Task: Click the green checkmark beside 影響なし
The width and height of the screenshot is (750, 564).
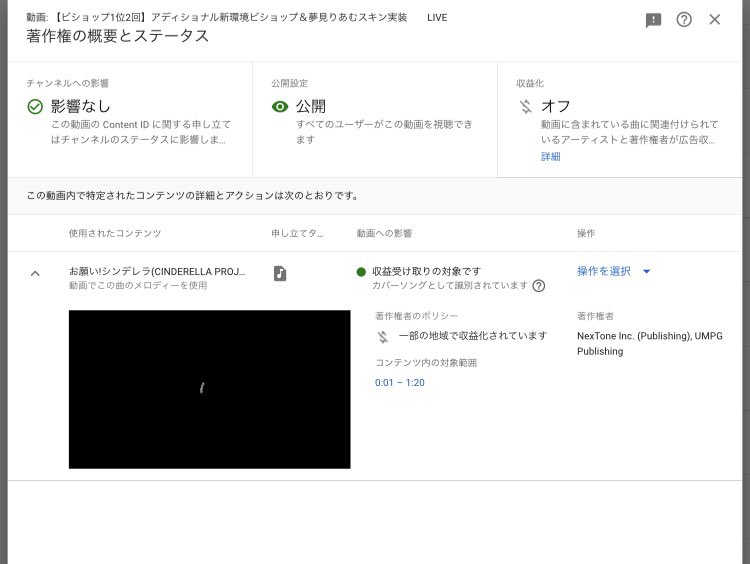Action: click(35, 107)
